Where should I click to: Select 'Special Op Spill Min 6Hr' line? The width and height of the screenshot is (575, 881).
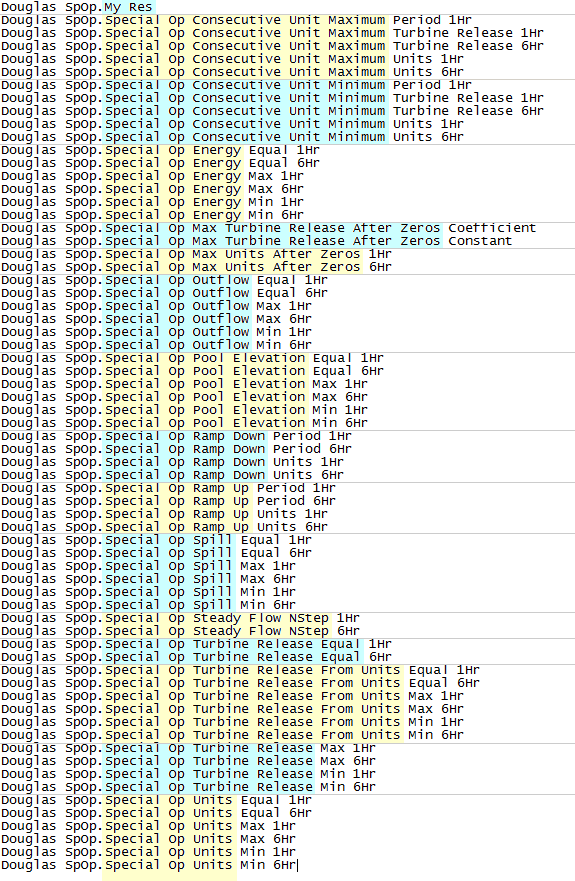148,605
